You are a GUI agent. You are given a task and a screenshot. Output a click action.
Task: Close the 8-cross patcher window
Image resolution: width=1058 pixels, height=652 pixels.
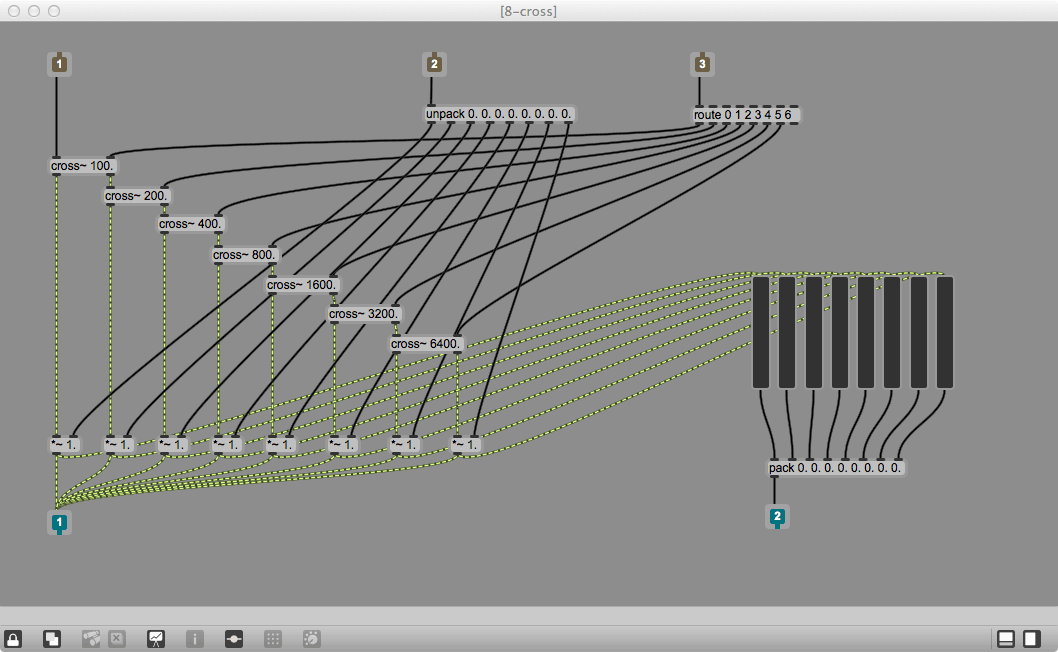pyautogui.click(x=14, y=11)
